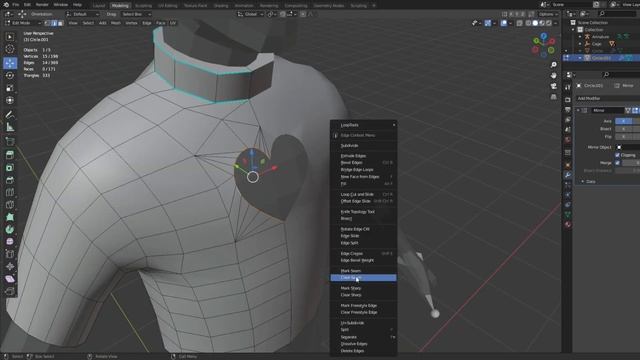The height and width of the screenshot is (360, 640).
Task: Enable edge select mode
Action: pyautogui.click(x=54, y=23)
